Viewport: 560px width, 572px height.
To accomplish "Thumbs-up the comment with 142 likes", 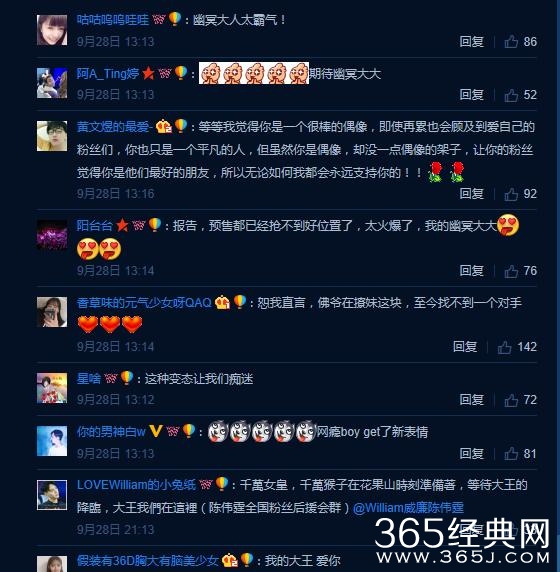I will coord(505,347).
